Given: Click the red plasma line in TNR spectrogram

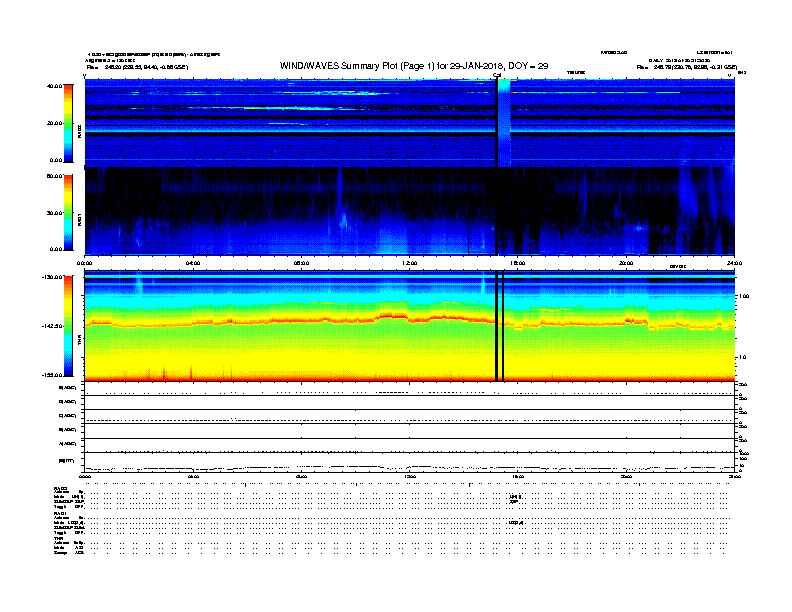Looking at the screenshot, I should click(x=409, y=321).
